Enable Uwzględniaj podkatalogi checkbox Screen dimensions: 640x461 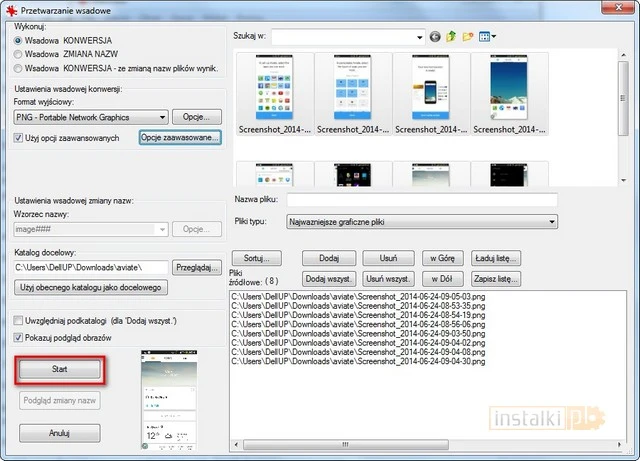20,320
